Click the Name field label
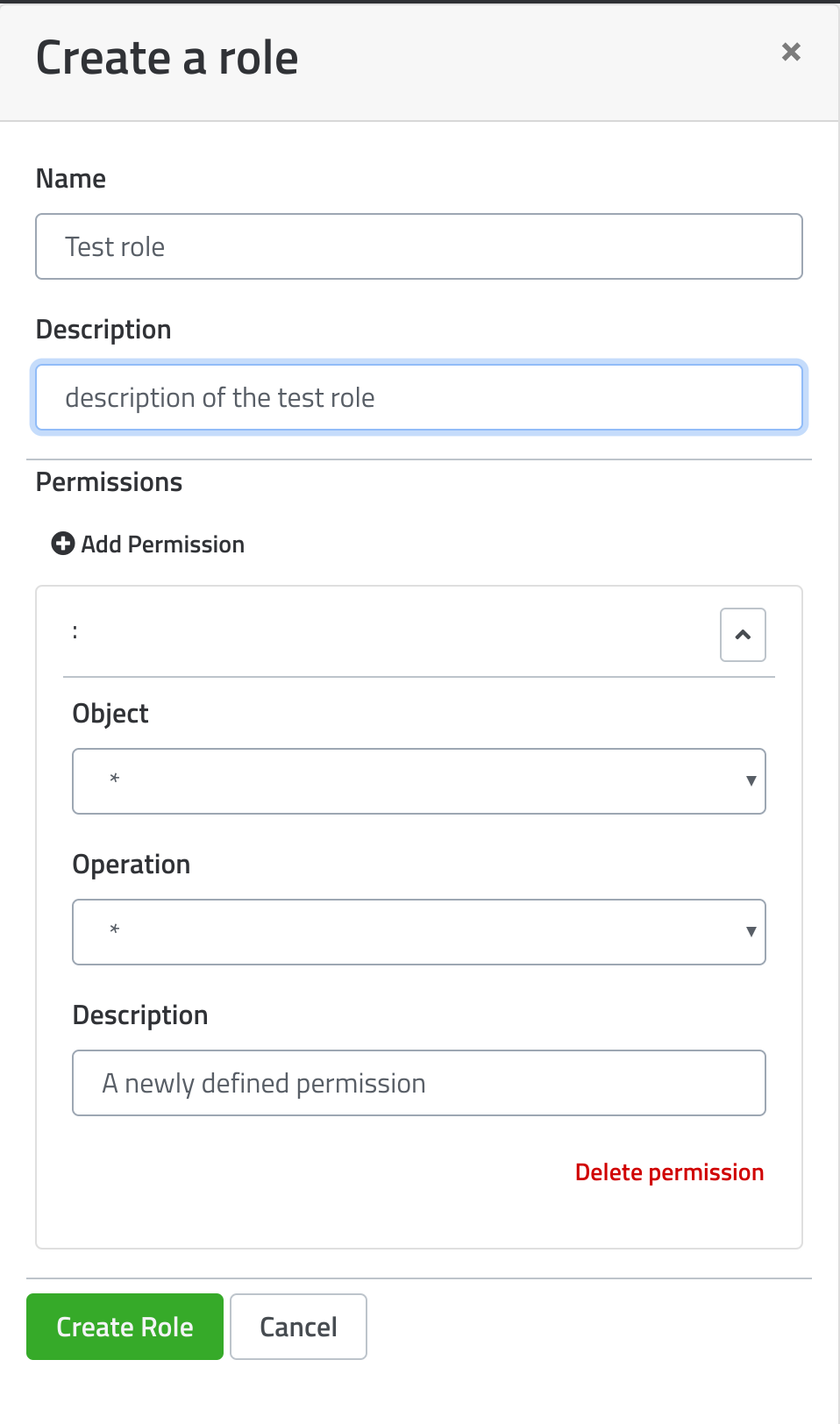Screen dimensions: 840x1424 71,179
